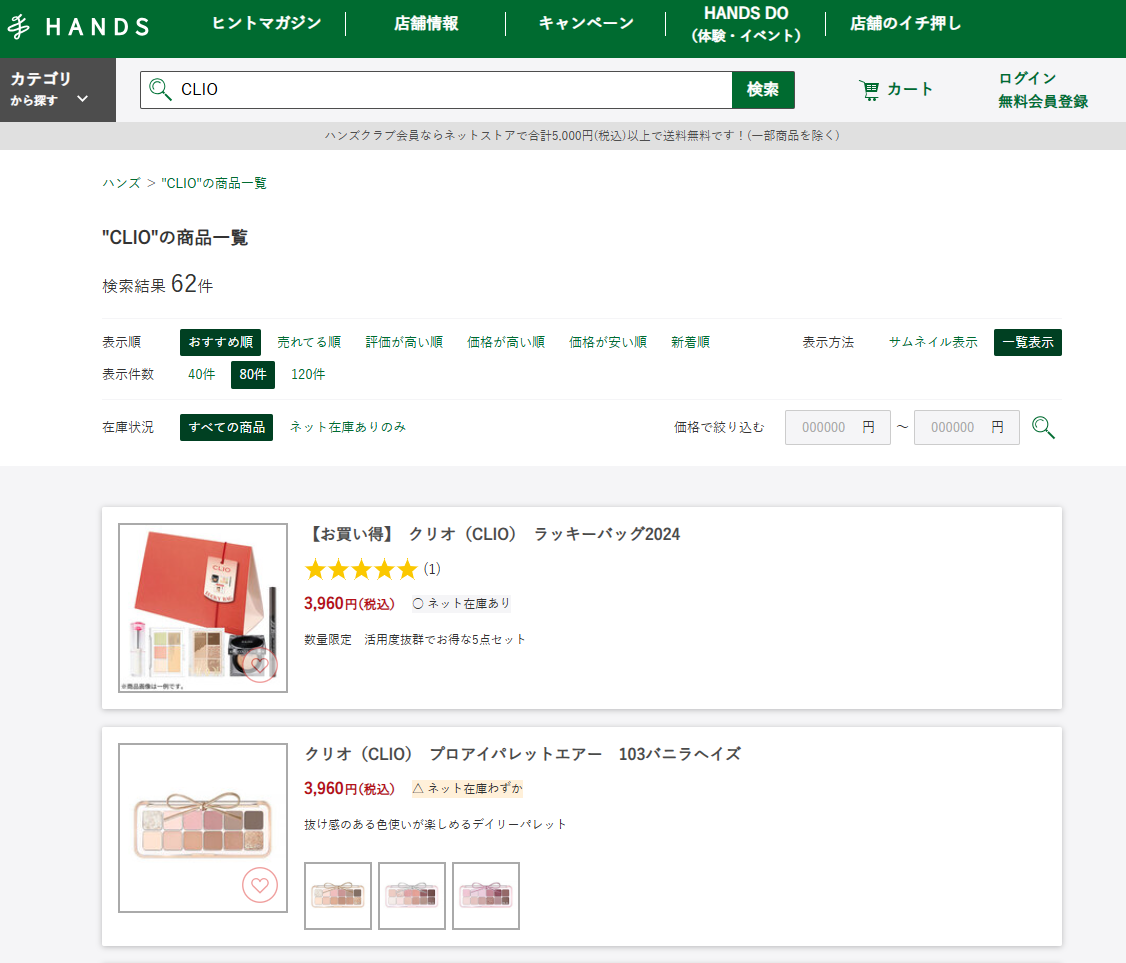Click the 無料会員登録 link
1126x963 pixels.
(x=1043, y=101)
